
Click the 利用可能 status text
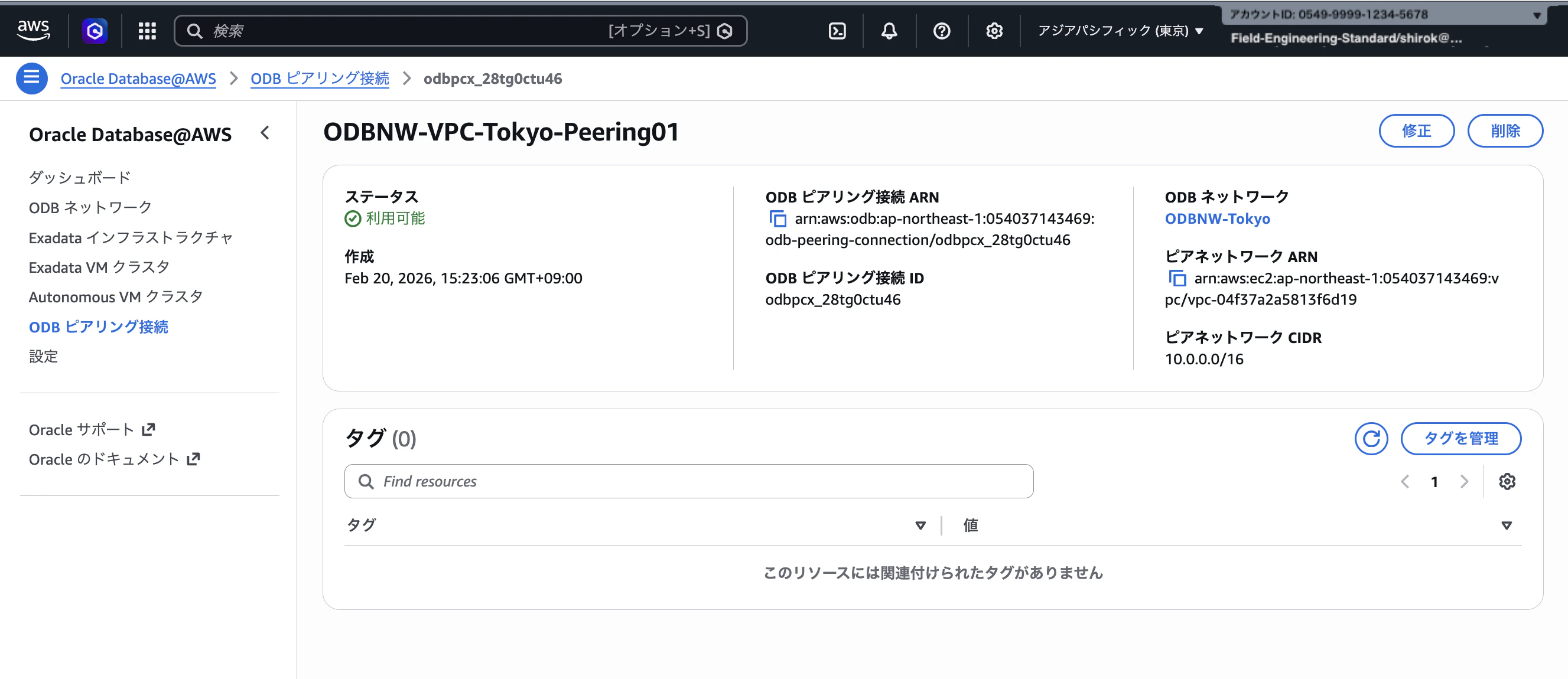395,218
